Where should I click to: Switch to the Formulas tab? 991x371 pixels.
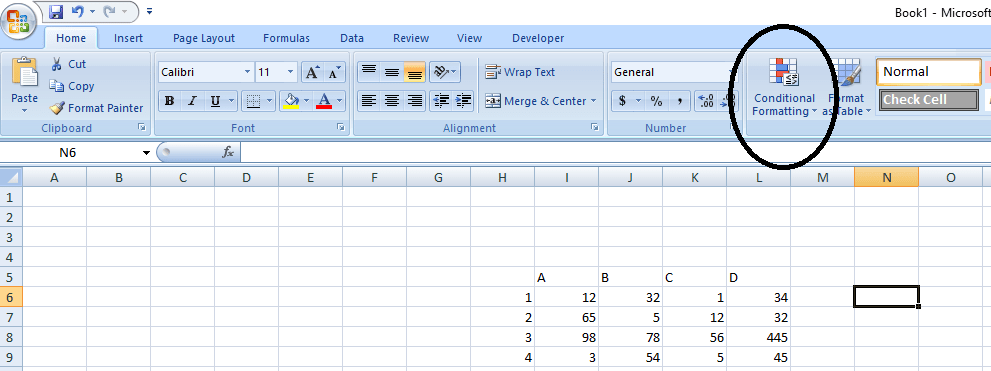286,39
